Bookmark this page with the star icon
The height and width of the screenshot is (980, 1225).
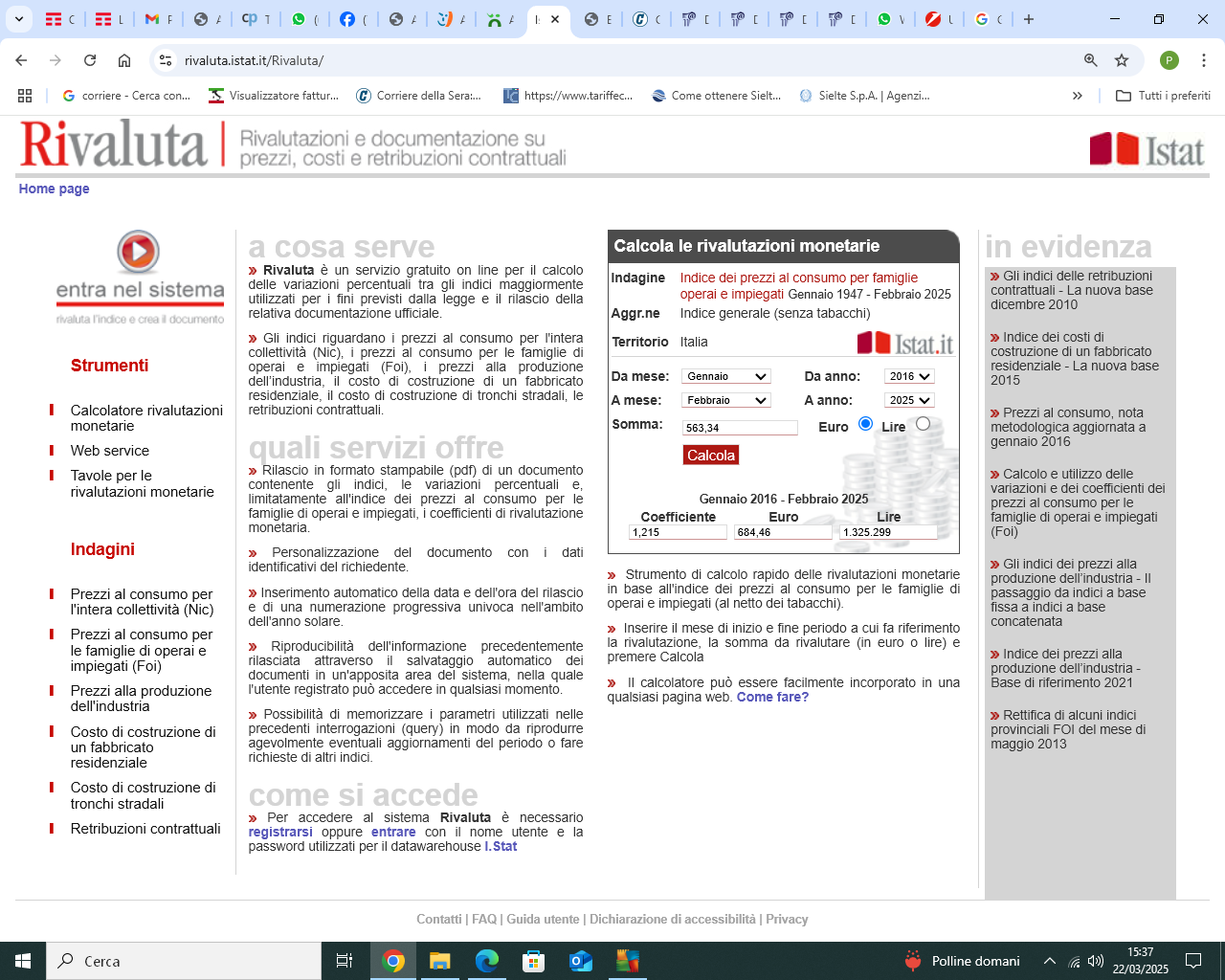1122,60
